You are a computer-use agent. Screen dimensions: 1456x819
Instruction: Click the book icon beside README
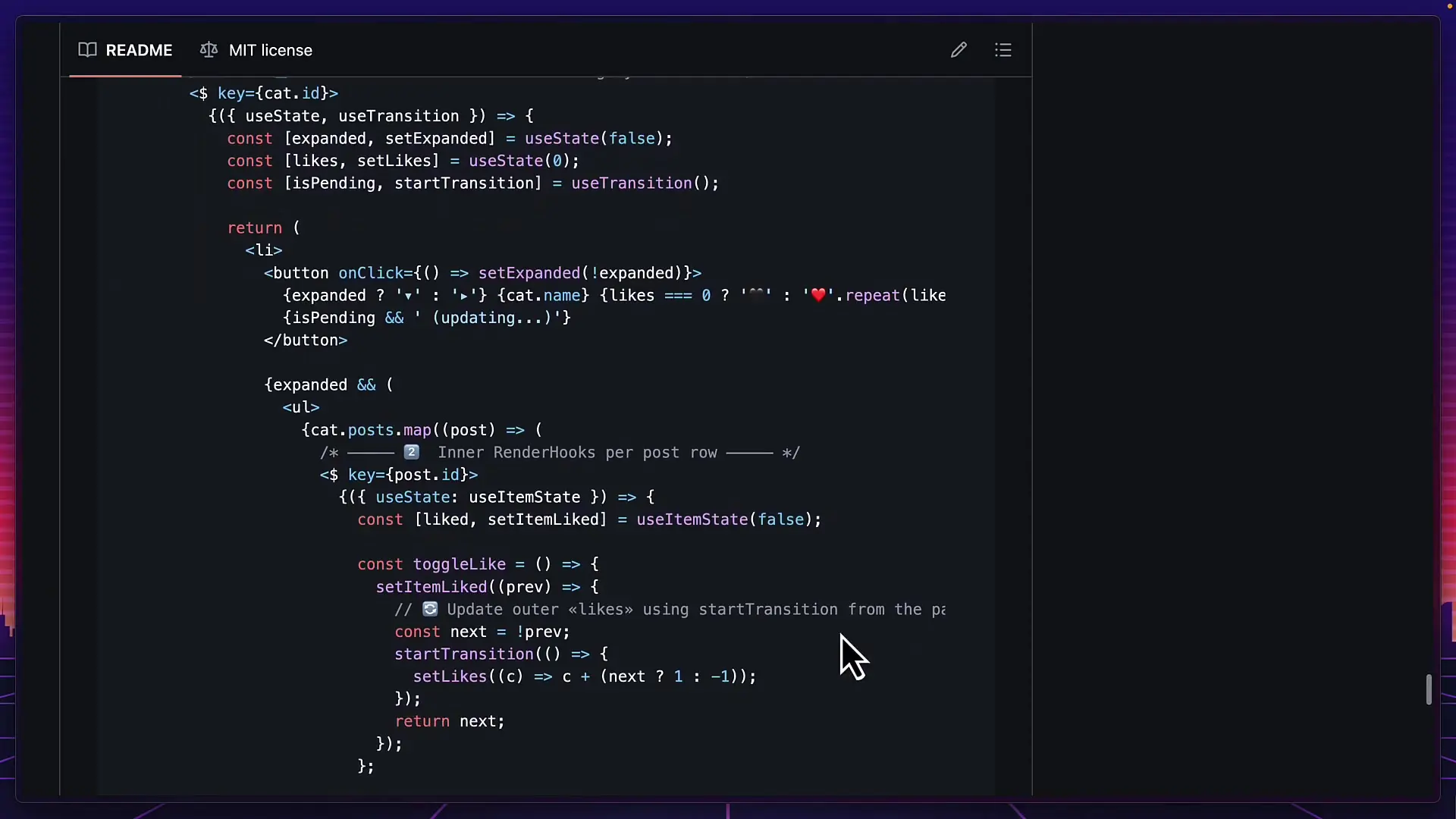(88, 50)
